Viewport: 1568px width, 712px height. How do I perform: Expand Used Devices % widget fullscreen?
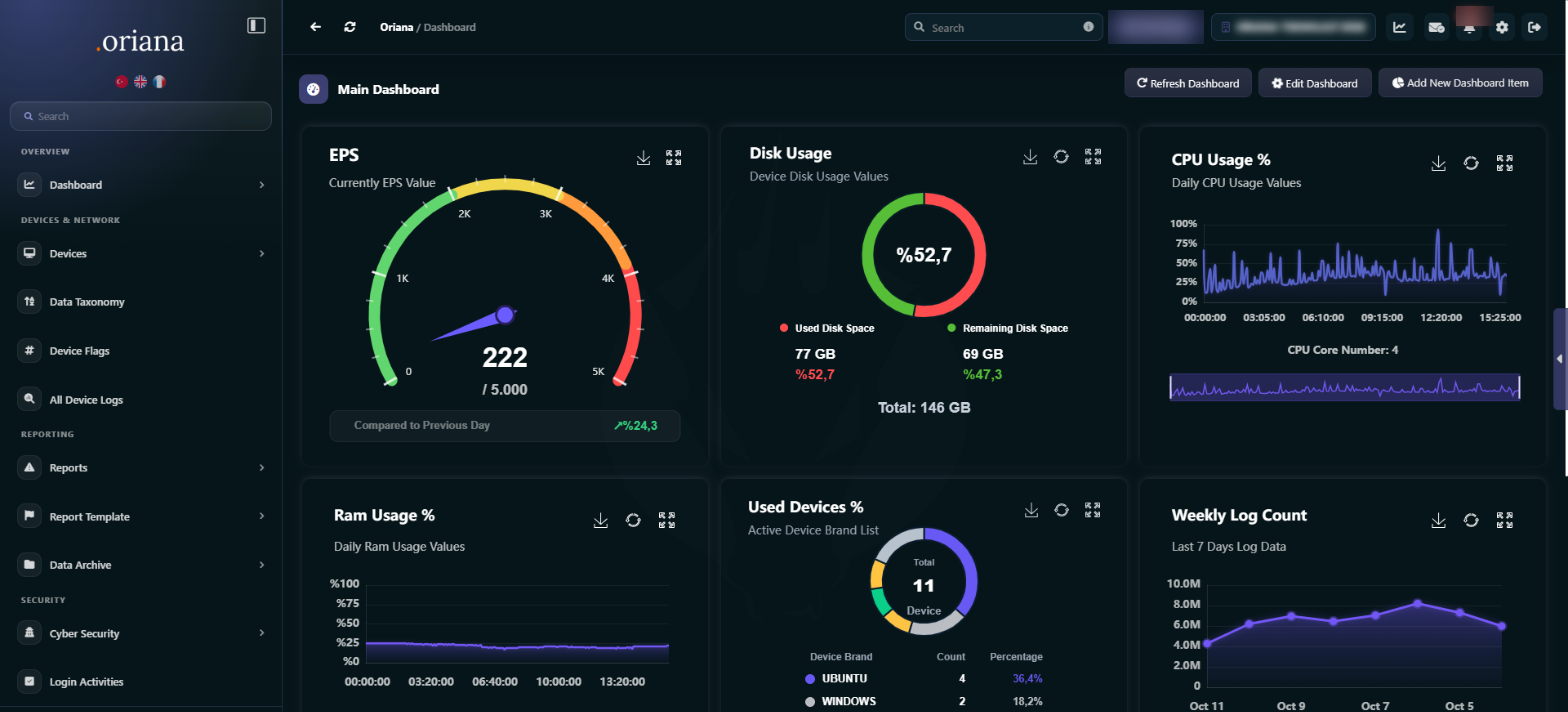(x=1093, y=510)
